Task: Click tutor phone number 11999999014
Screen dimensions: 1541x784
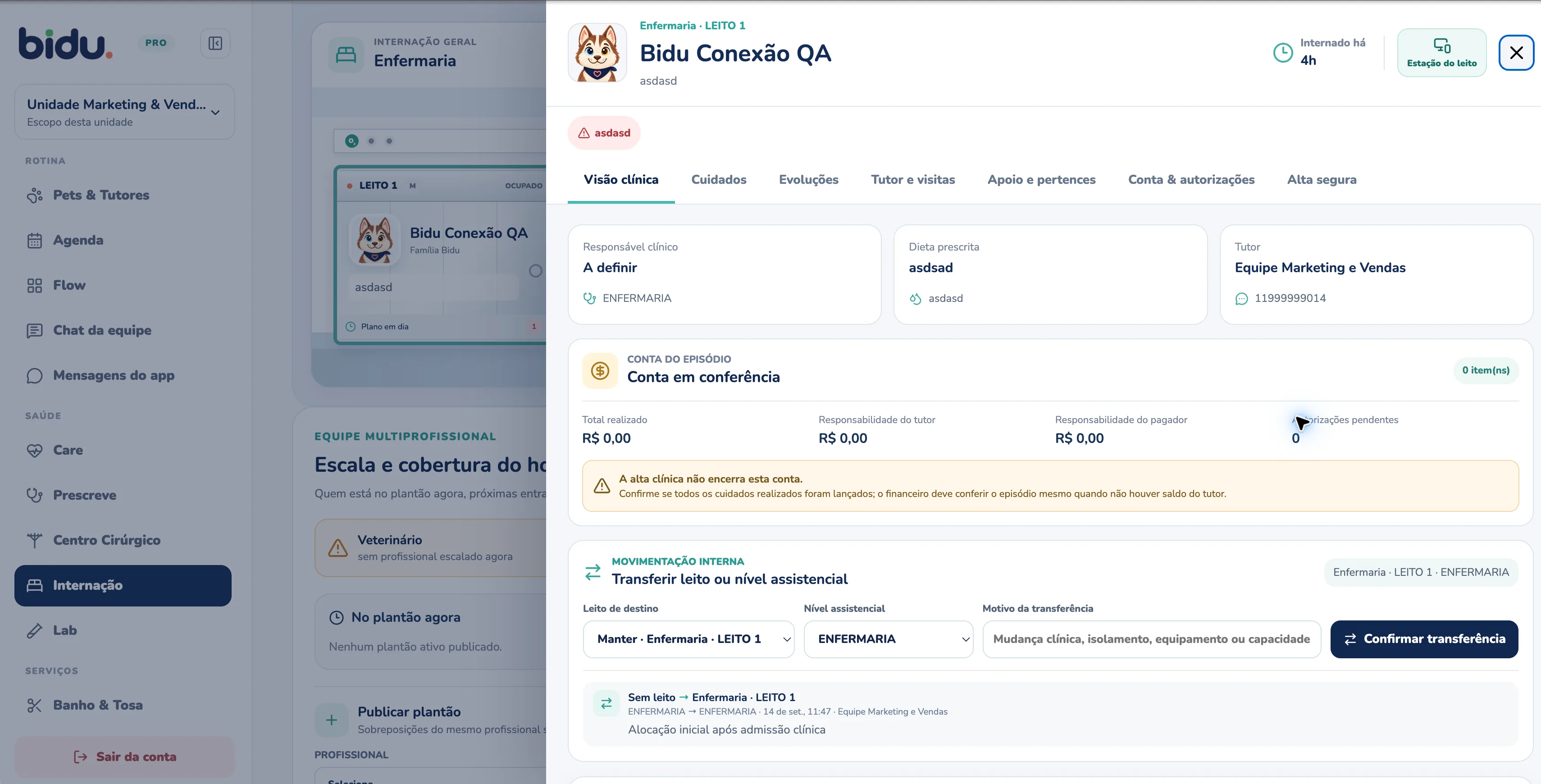Action: click(x=1290, y=298)
